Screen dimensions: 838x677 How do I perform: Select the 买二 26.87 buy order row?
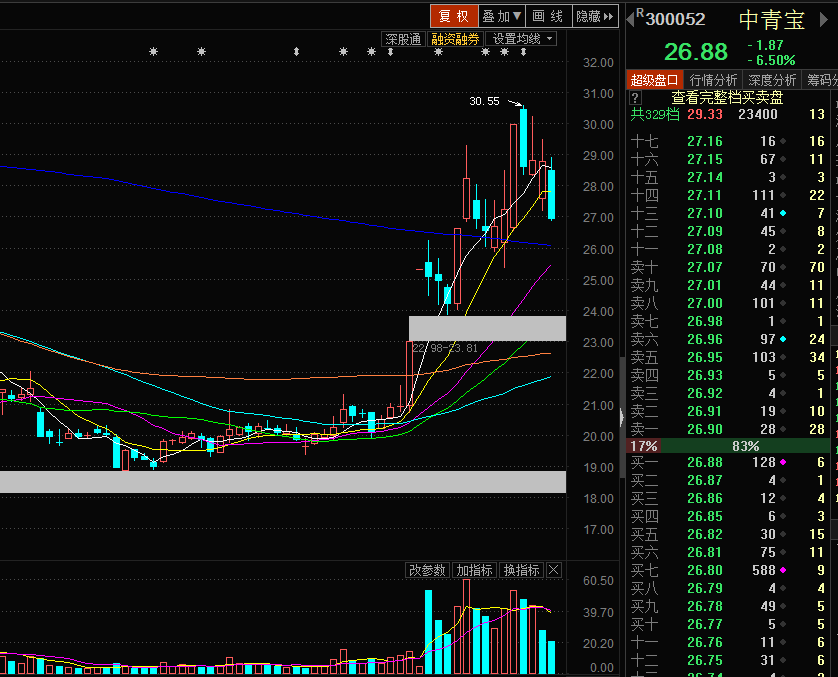pos(728,480)
